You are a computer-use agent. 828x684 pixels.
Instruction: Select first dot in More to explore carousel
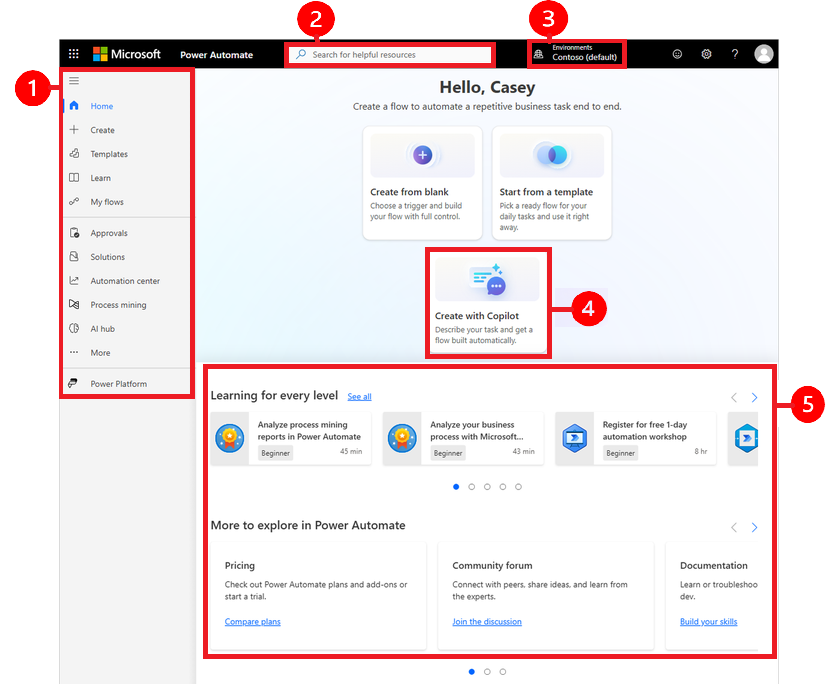tap(472, 671)
